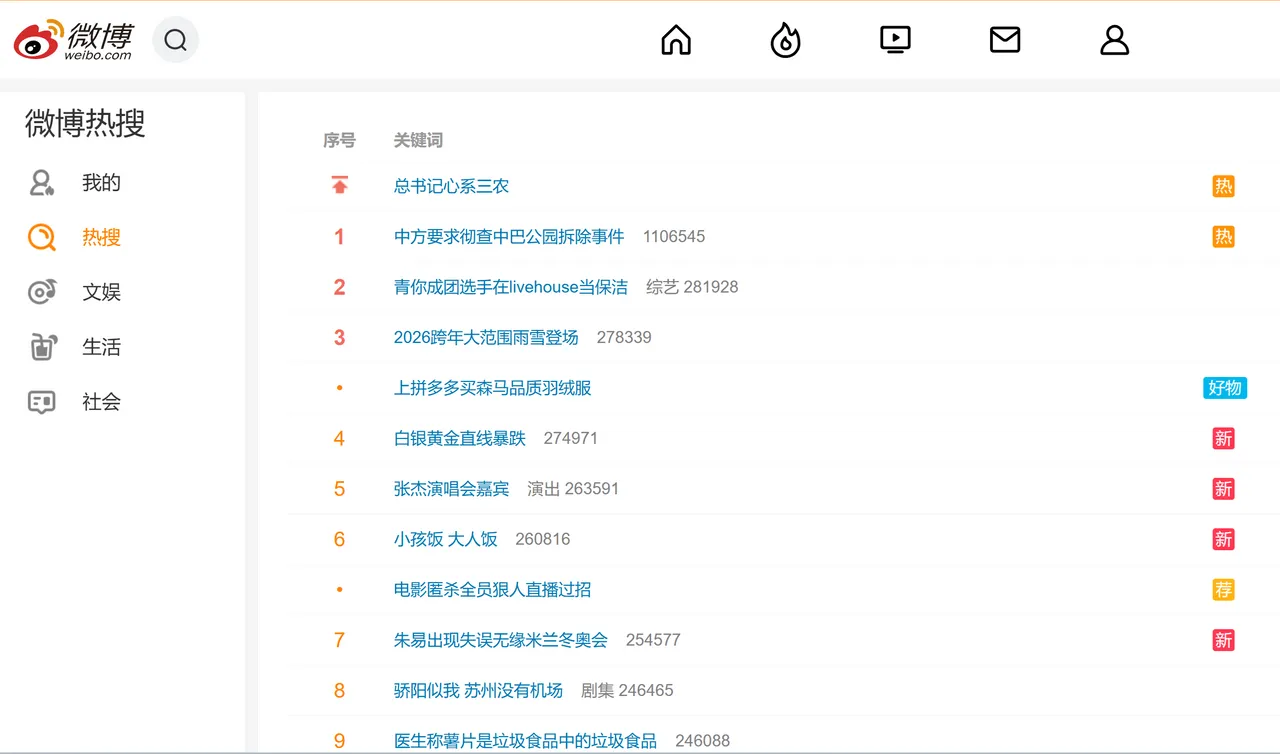Select the person icon beside 我的
Image resolution: width=1280 pixels, height=754 pixels.
41,182
